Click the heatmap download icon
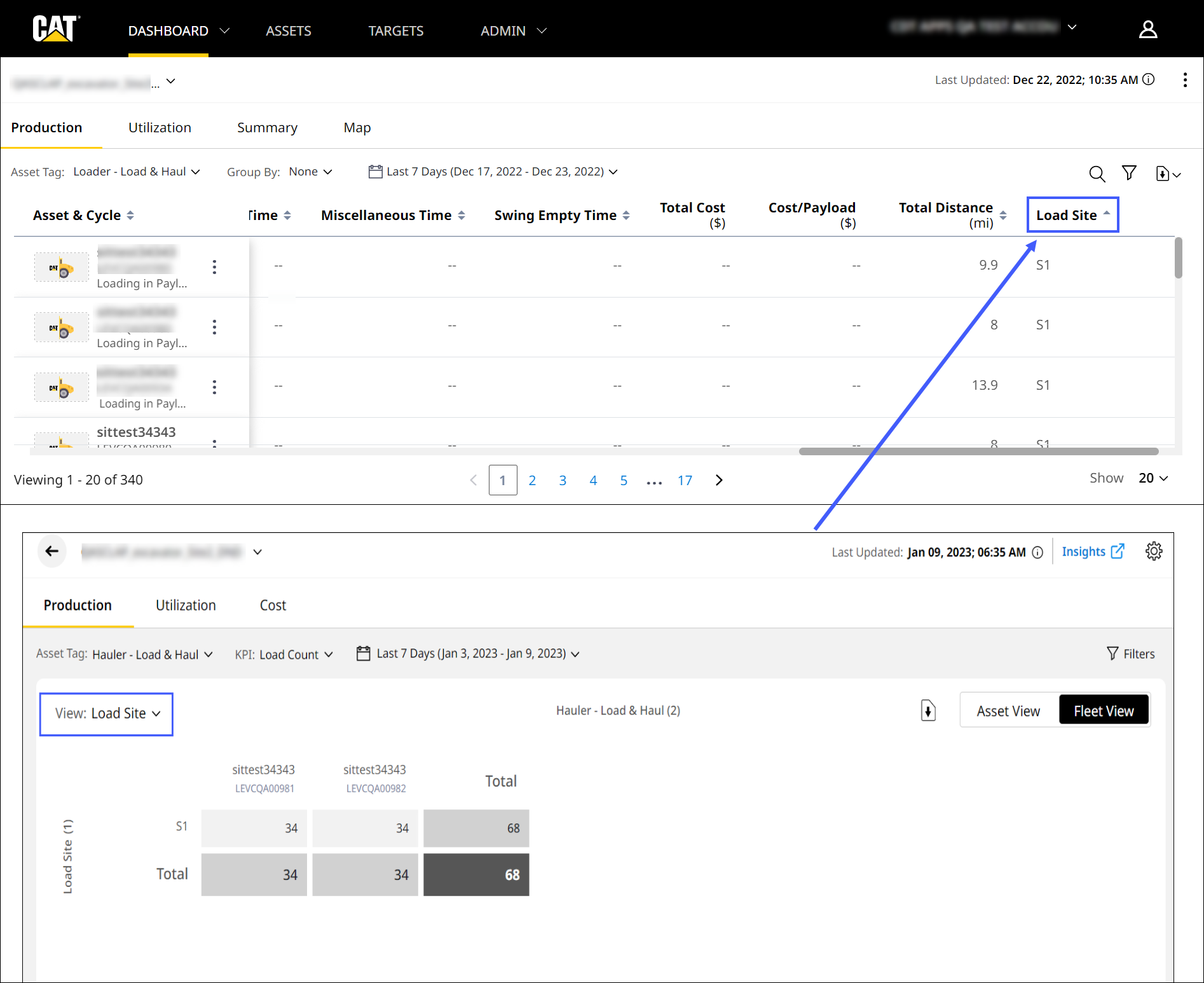This screenshot has width=1204, height=983. (928, 710)
